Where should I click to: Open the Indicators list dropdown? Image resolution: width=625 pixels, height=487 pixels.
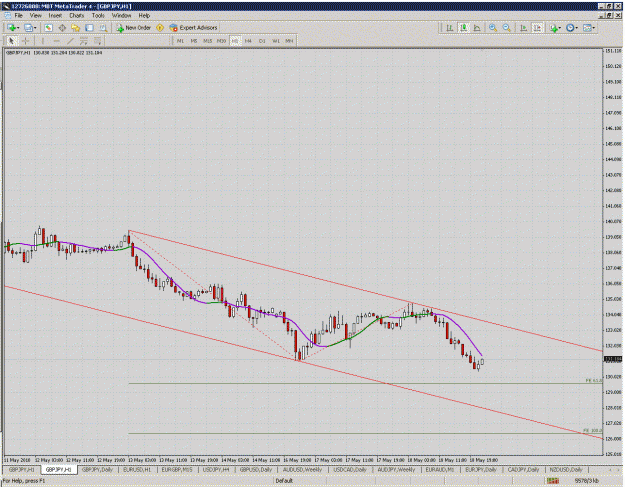point(555,27)
